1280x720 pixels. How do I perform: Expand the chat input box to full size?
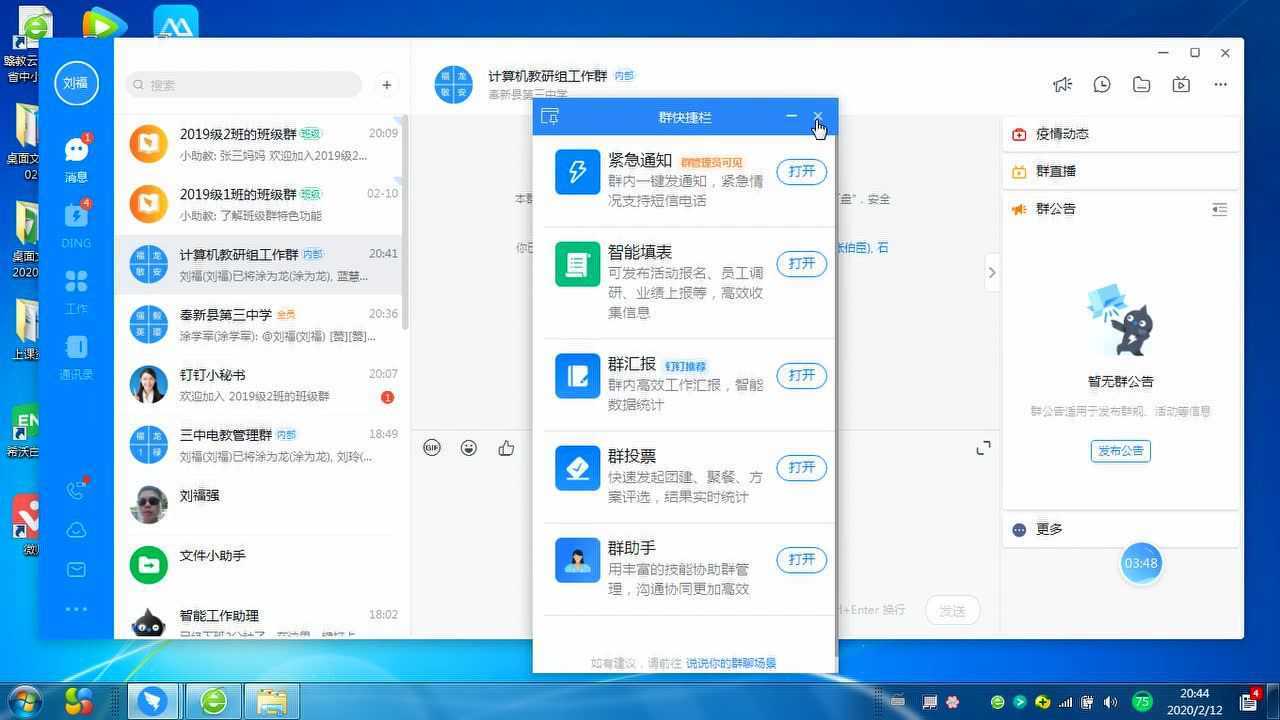pos(983,448)
